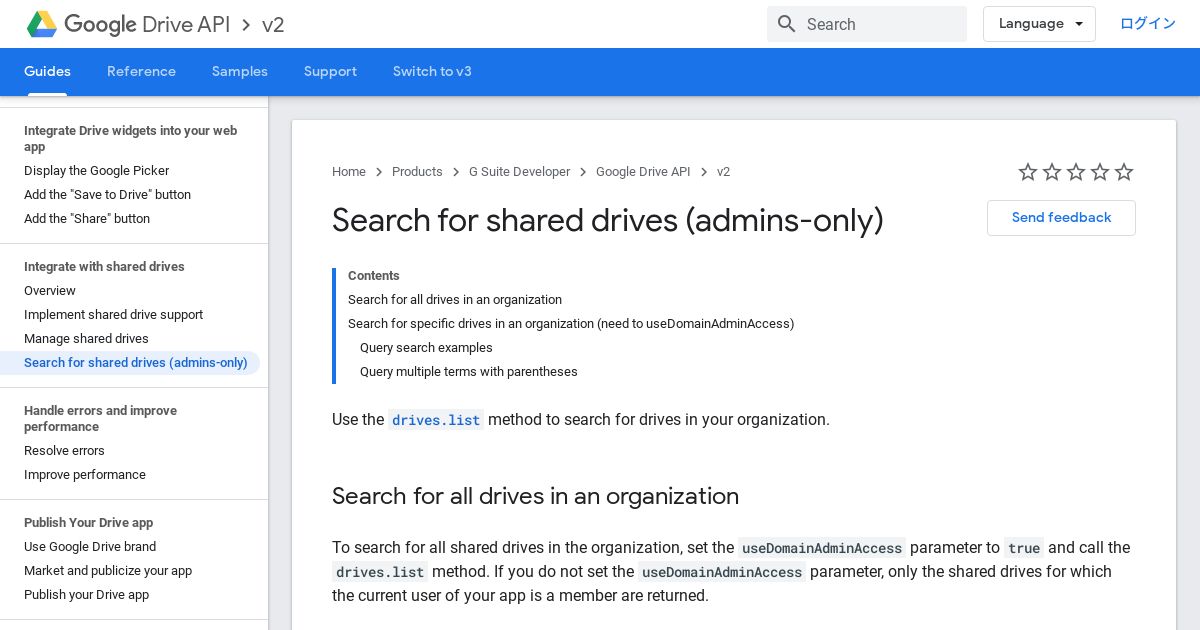
Task: Jump to Query search examples section
Action: [426, 348]
